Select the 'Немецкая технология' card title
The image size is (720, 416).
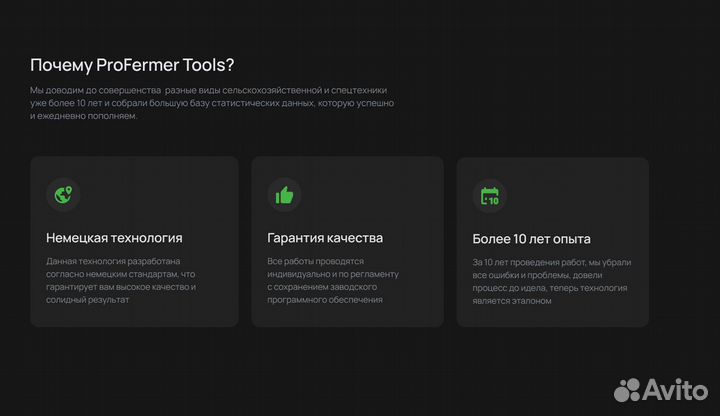pos(114,238)
